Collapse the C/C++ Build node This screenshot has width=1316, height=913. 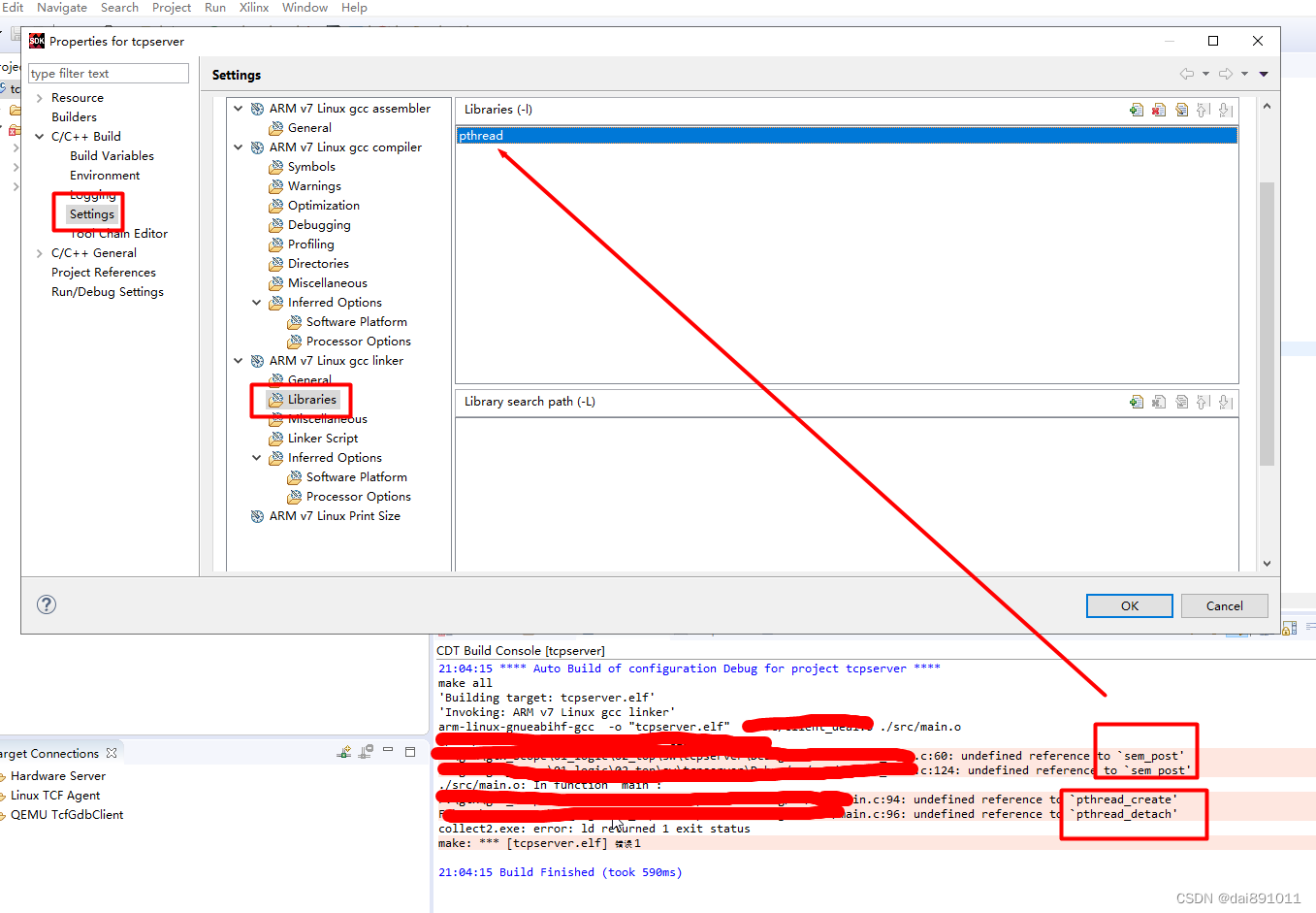point(39,137)
